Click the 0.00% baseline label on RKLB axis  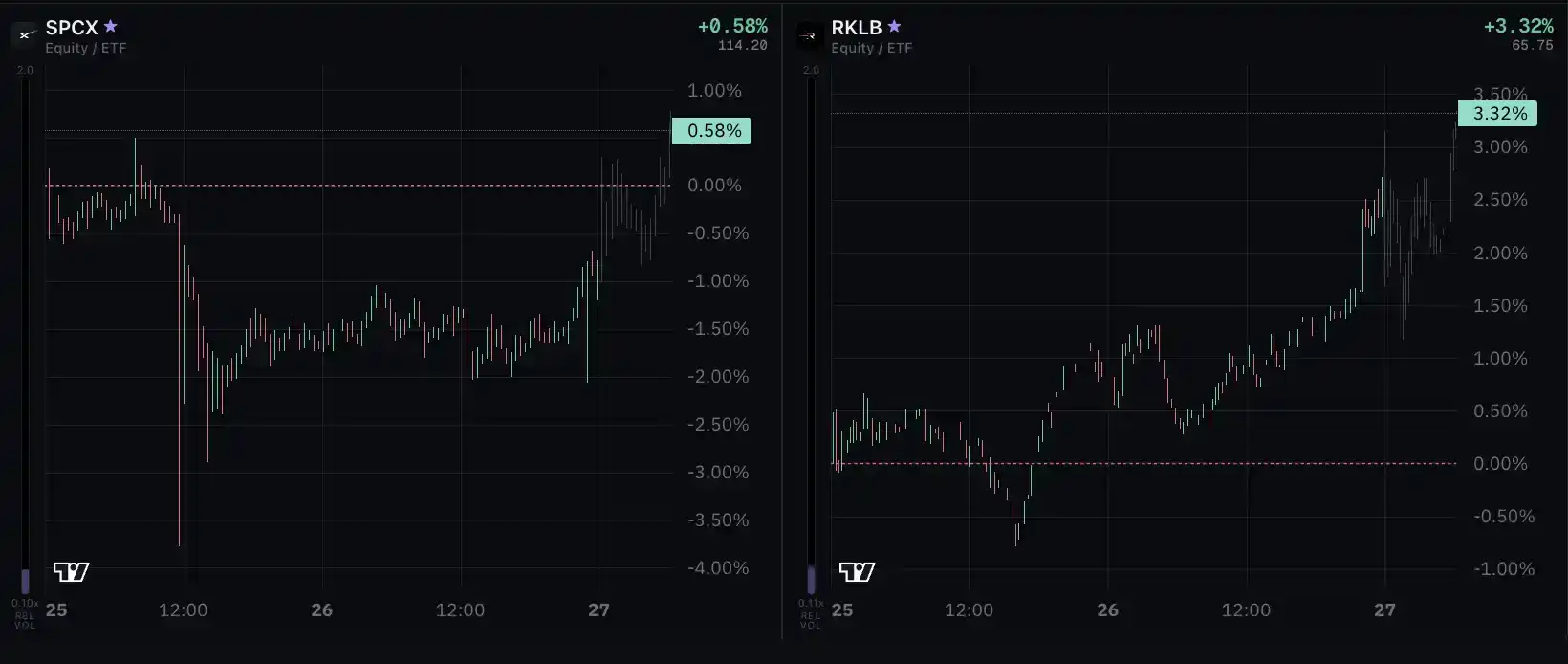tap(1500, 464)
